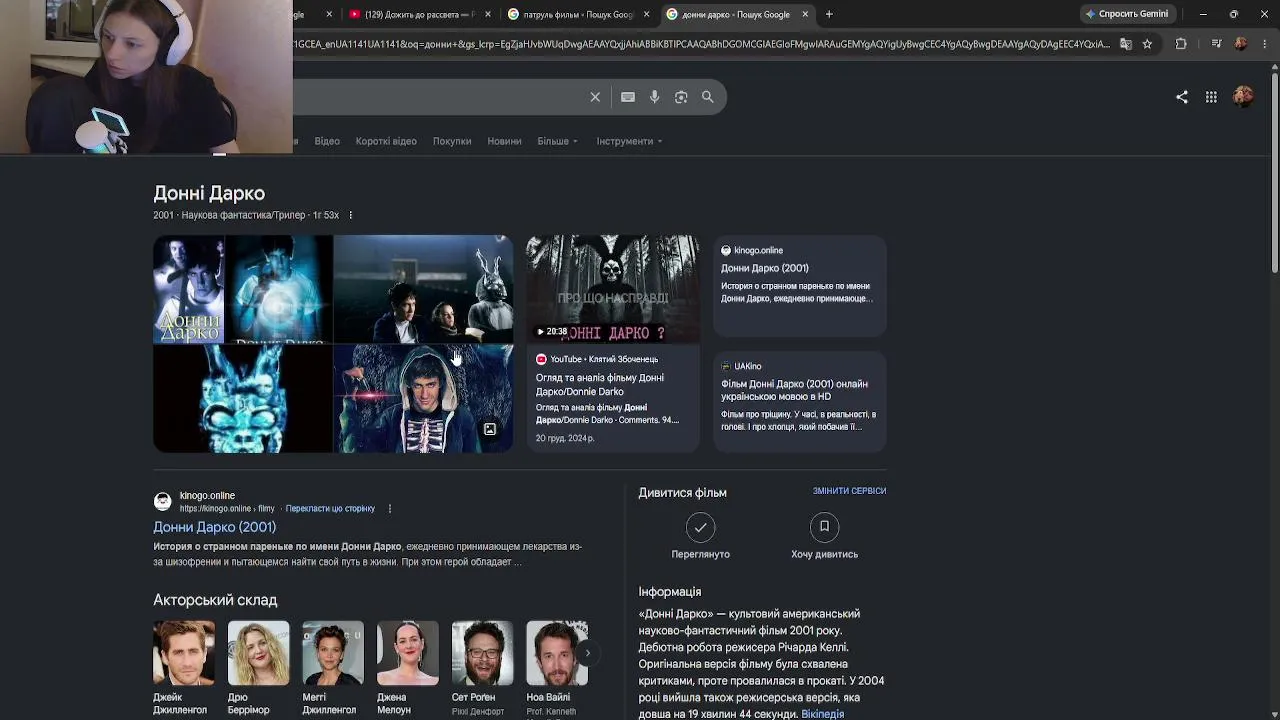Open the Вікіпедія link in the info panel
Image resolution: width=1280 pixels, height=720 pixels.
click(x=822, y=714)
